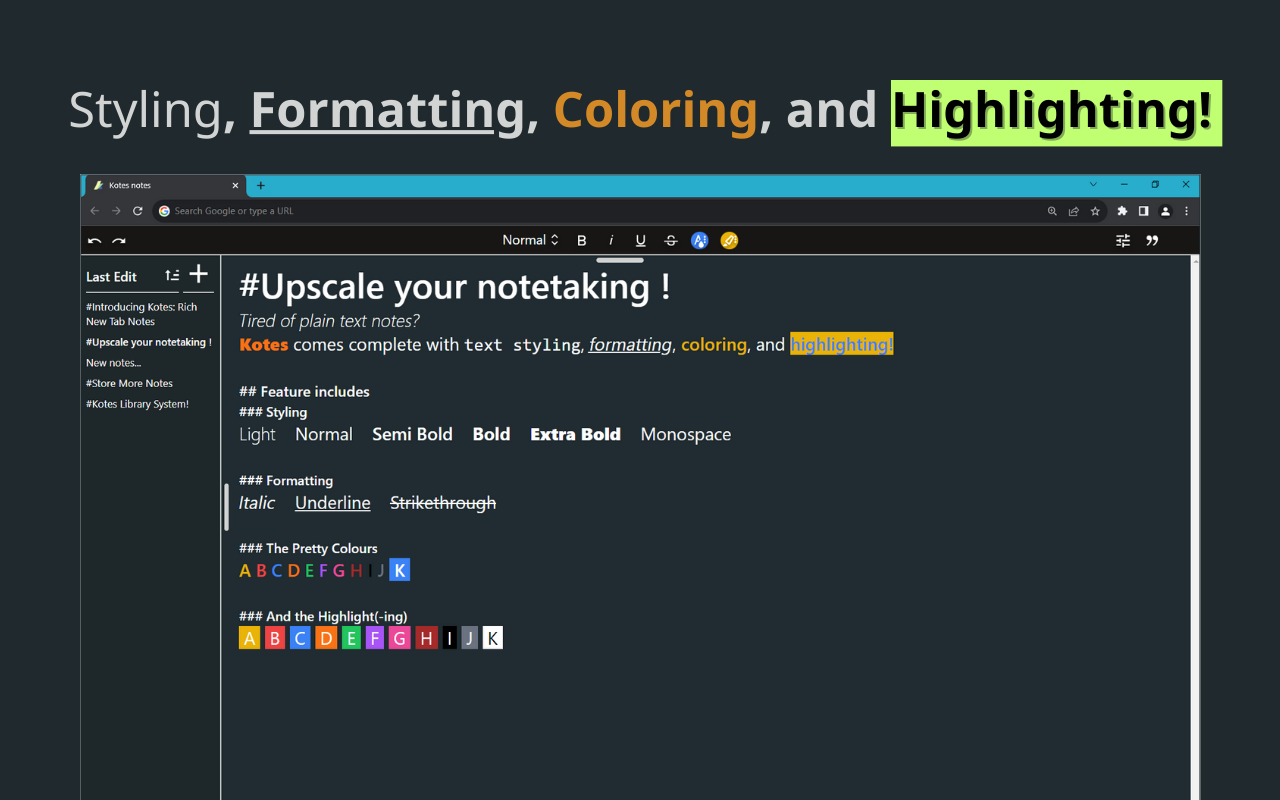Viewport: 1280px width, 800px height.
Task: Click the yellow highlighted A box
Action: pyautogui.click(x=250, y=638)
